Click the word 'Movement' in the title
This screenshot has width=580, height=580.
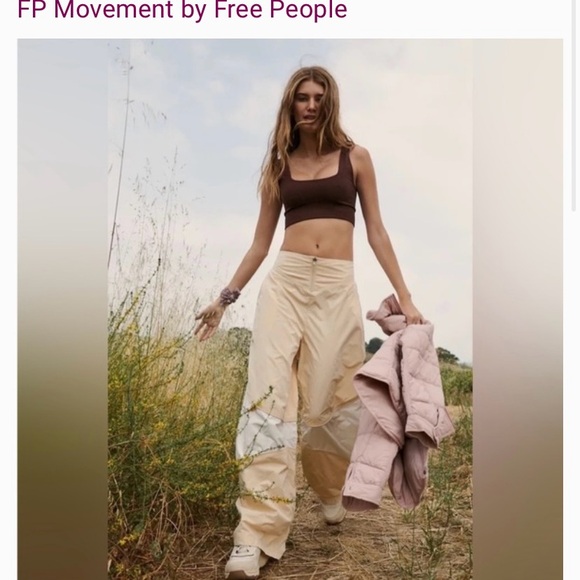click(113, 9)
